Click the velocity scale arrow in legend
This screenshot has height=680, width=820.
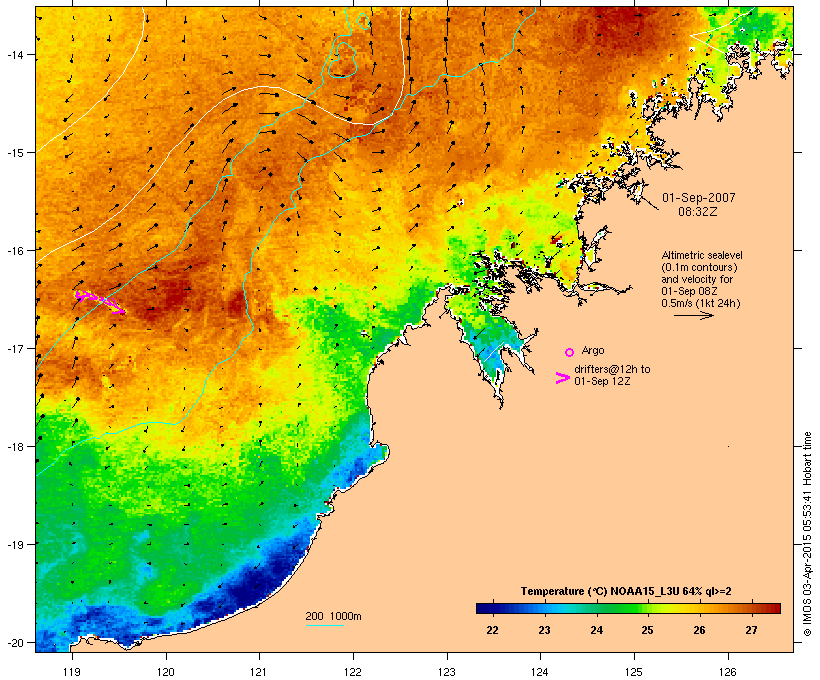click(693, 315)
